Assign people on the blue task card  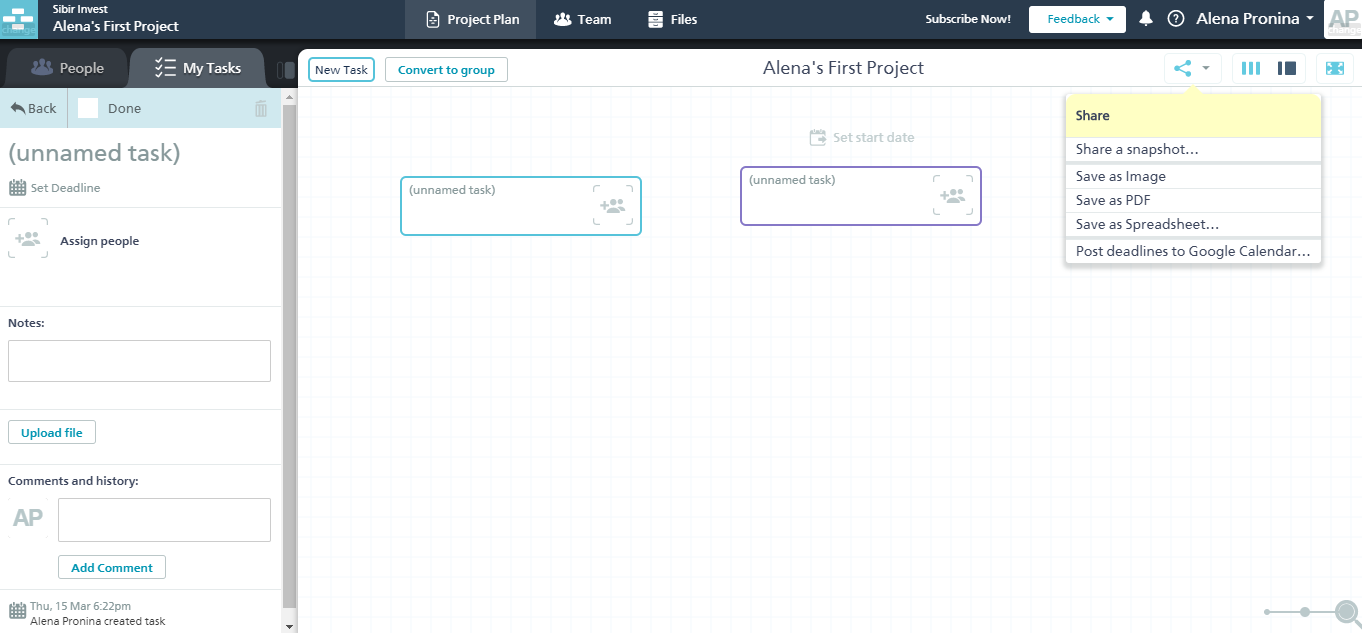pyautogui.click(x=613, y=205)
